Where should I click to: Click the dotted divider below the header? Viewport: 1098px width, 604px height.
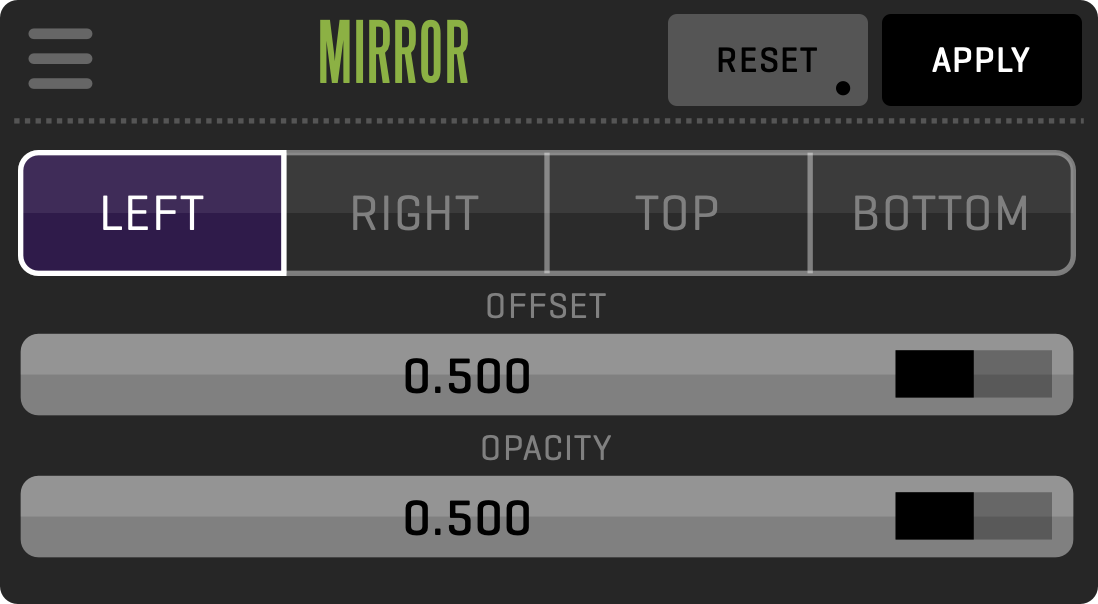548,122
